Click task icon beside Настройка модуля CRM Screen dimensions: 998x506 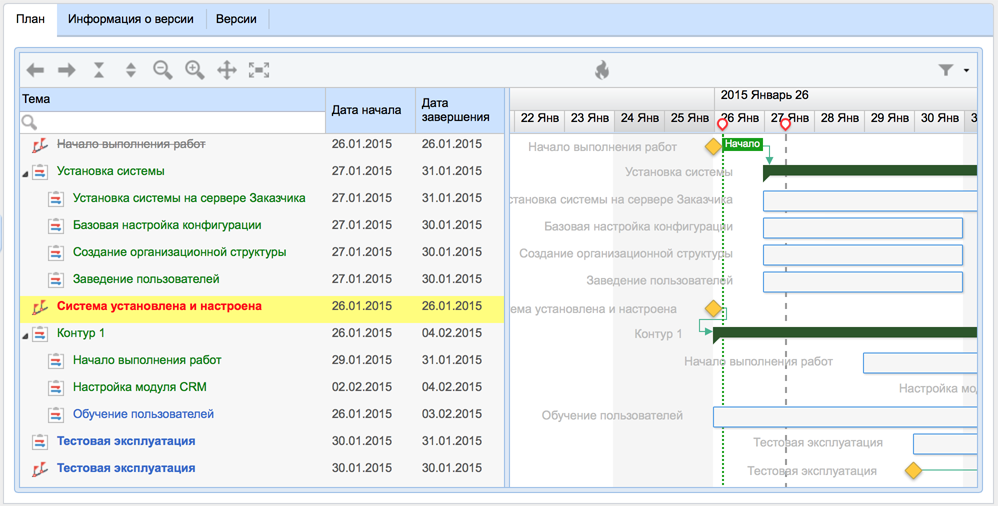56,388
